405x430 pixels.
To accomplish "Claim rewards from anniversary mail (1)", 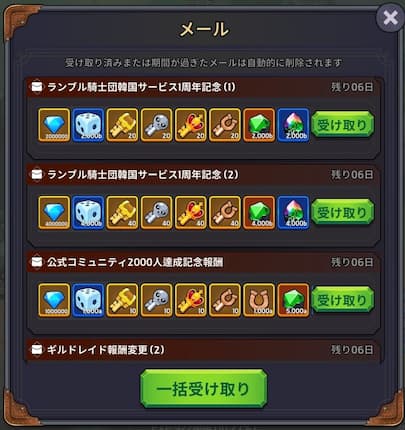I will point(342,125).
